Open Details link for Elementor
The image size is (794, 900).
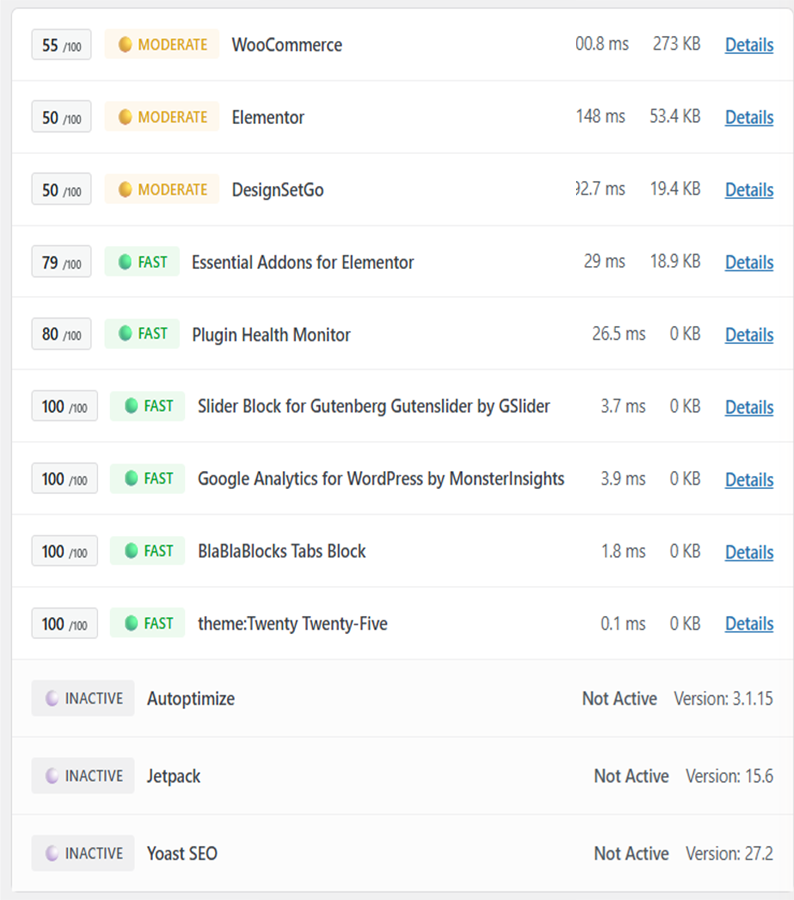[x=748, y=117]
